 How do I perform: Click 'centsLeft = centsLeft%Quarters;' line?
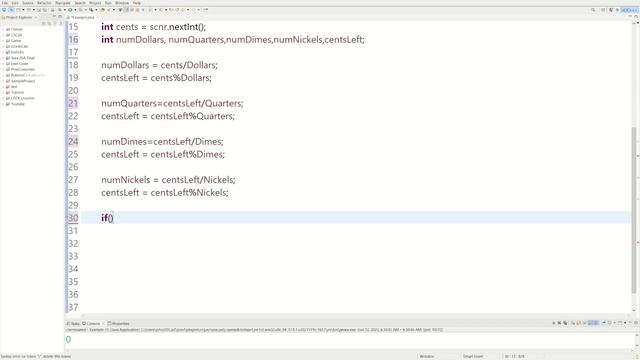tap(168, 116)
